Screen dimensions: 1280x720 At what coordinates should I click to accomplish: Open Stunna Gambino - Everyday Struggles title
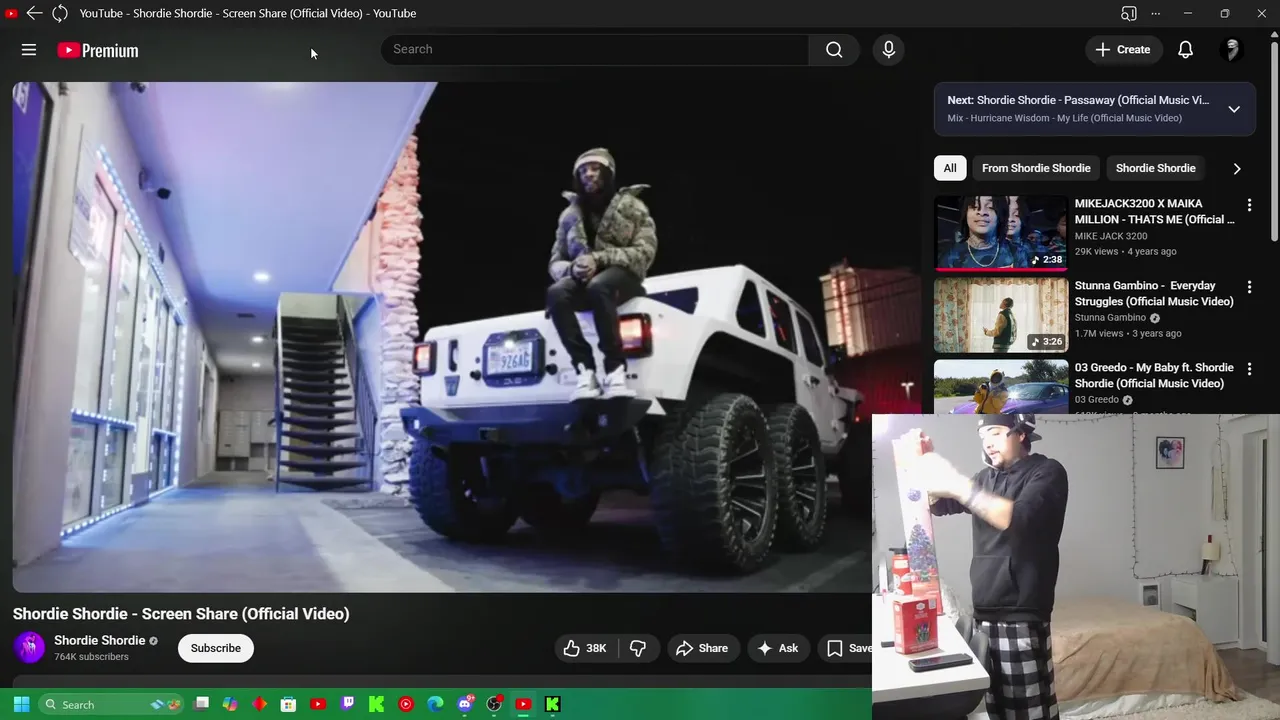1154,293
